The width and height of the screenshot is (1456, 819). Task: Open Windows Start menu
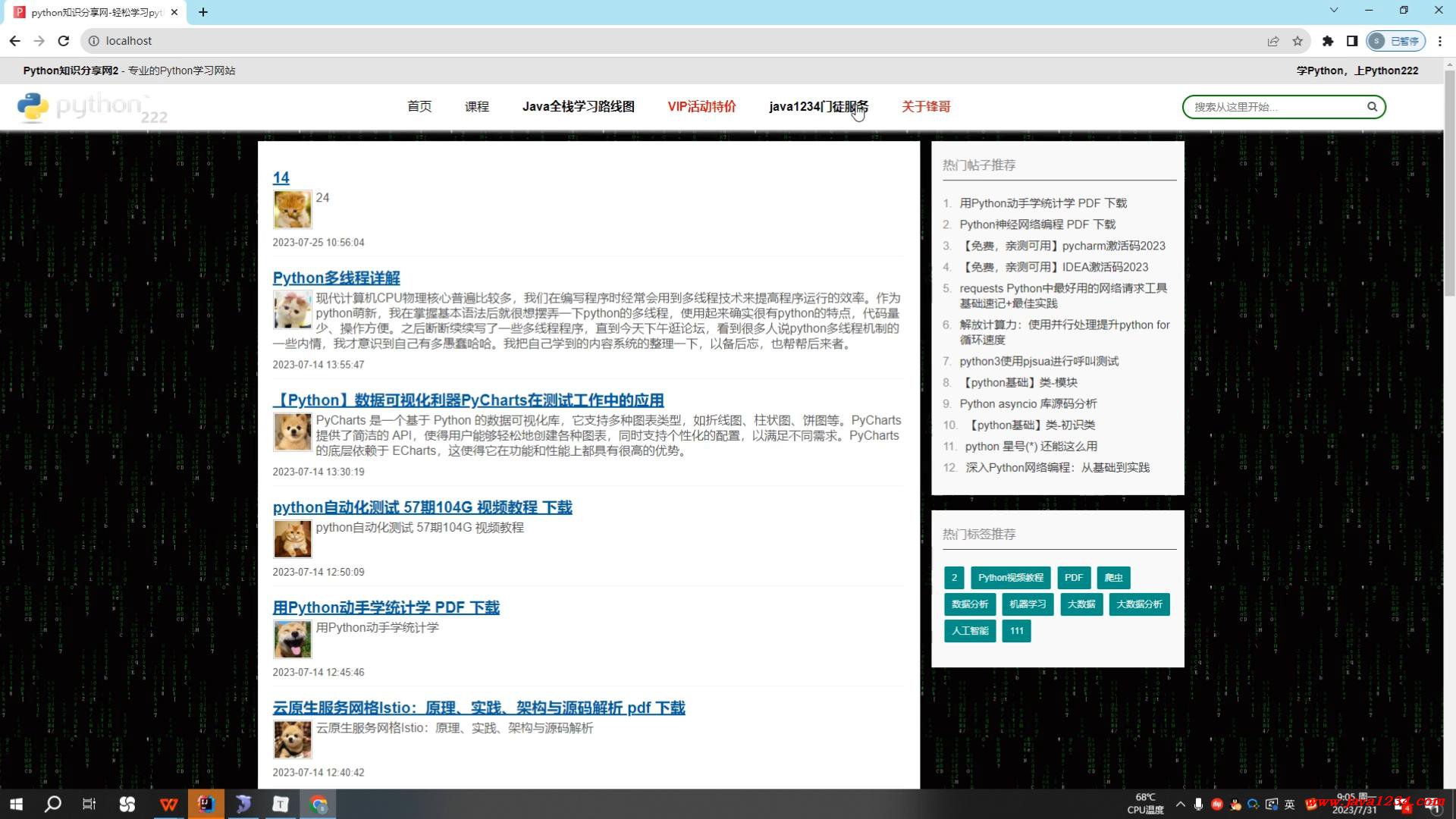pos(16,804)
